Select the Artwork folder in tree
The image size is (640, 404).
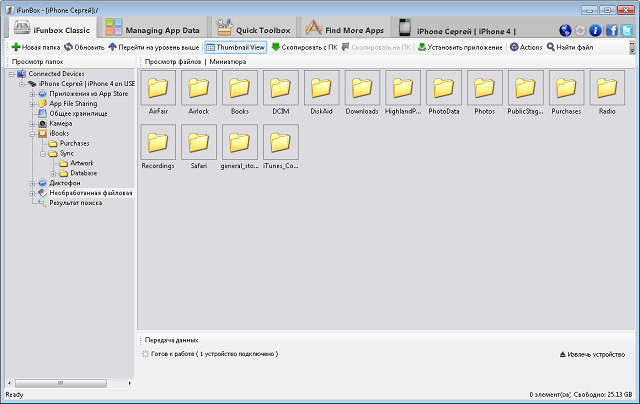point(82,163)
